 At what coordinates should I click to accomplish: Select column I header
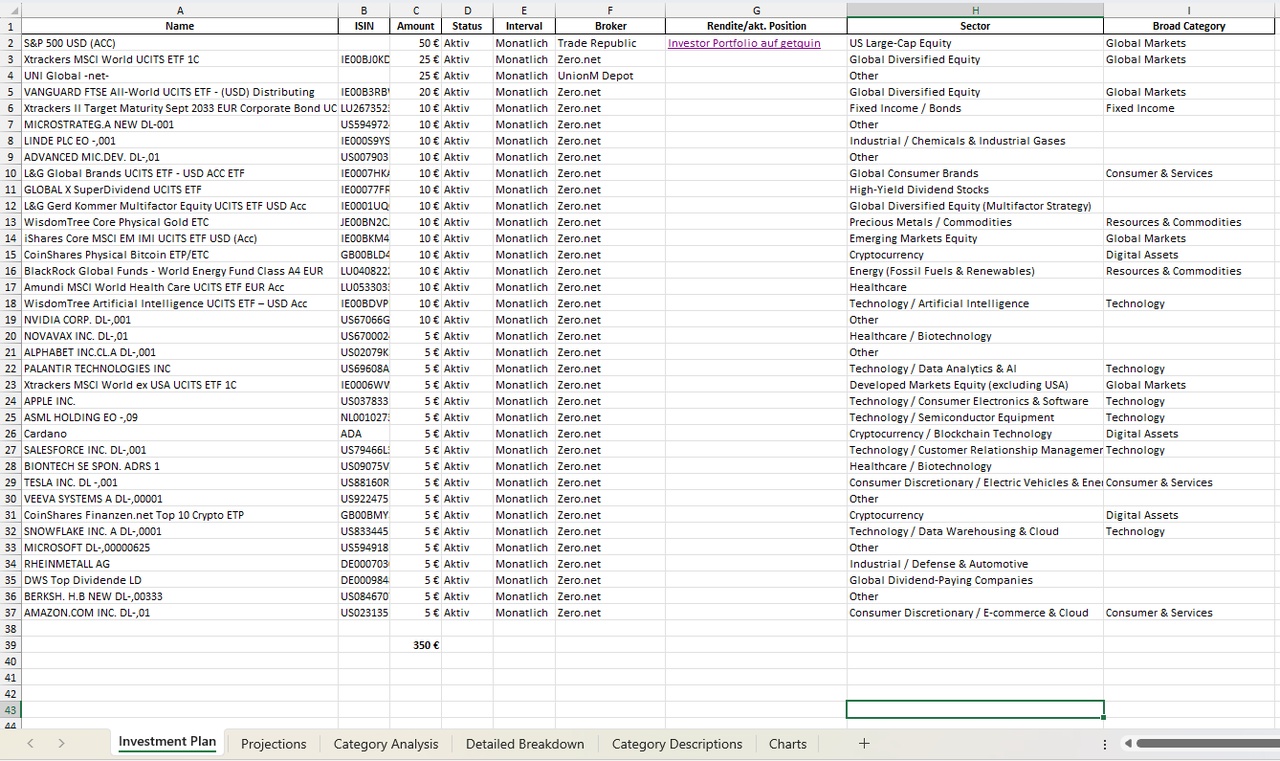click(x=1189, y=10)
